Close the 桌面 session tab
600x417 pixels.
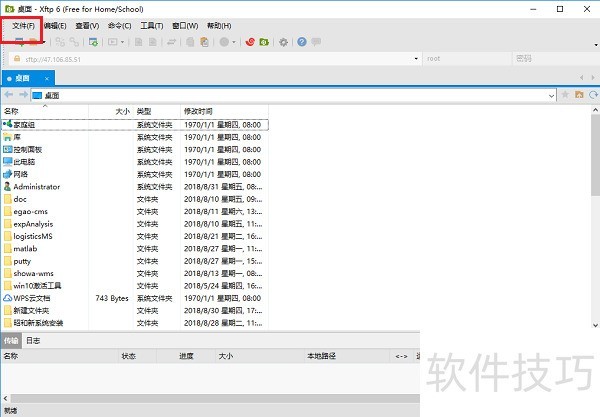click(47, 79)
